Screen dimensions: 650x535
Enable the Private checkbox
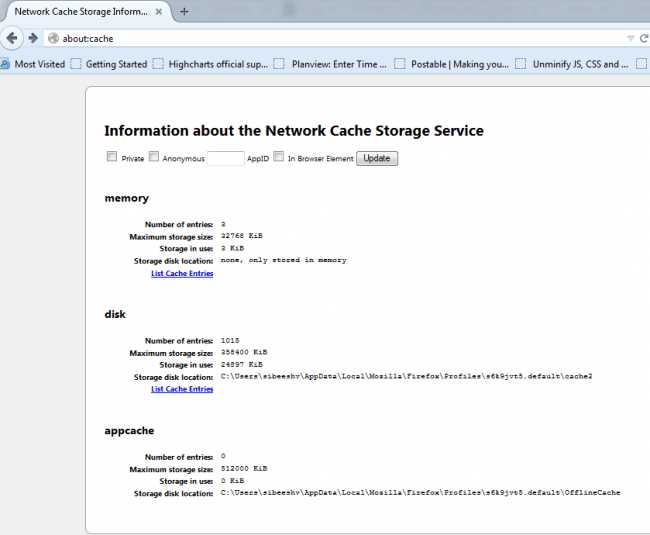click(112, 156)
